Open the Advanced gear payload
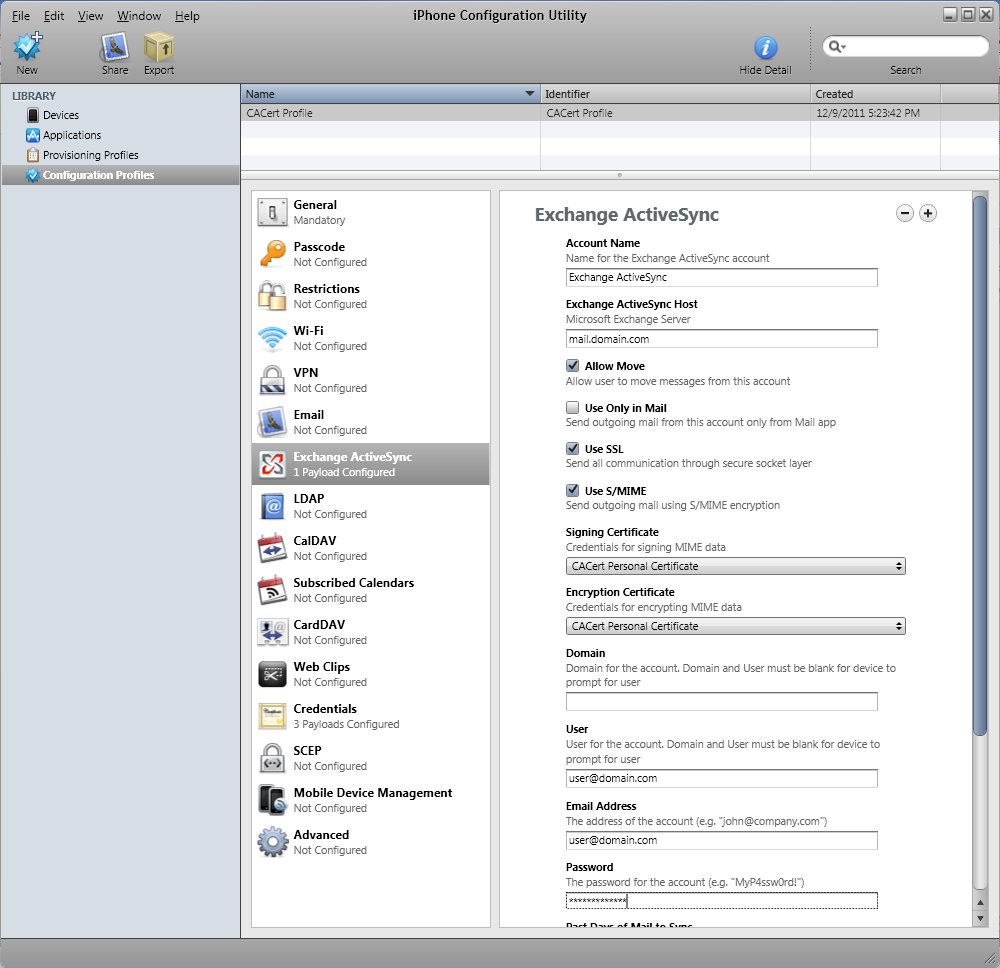 tap(273, 842)
